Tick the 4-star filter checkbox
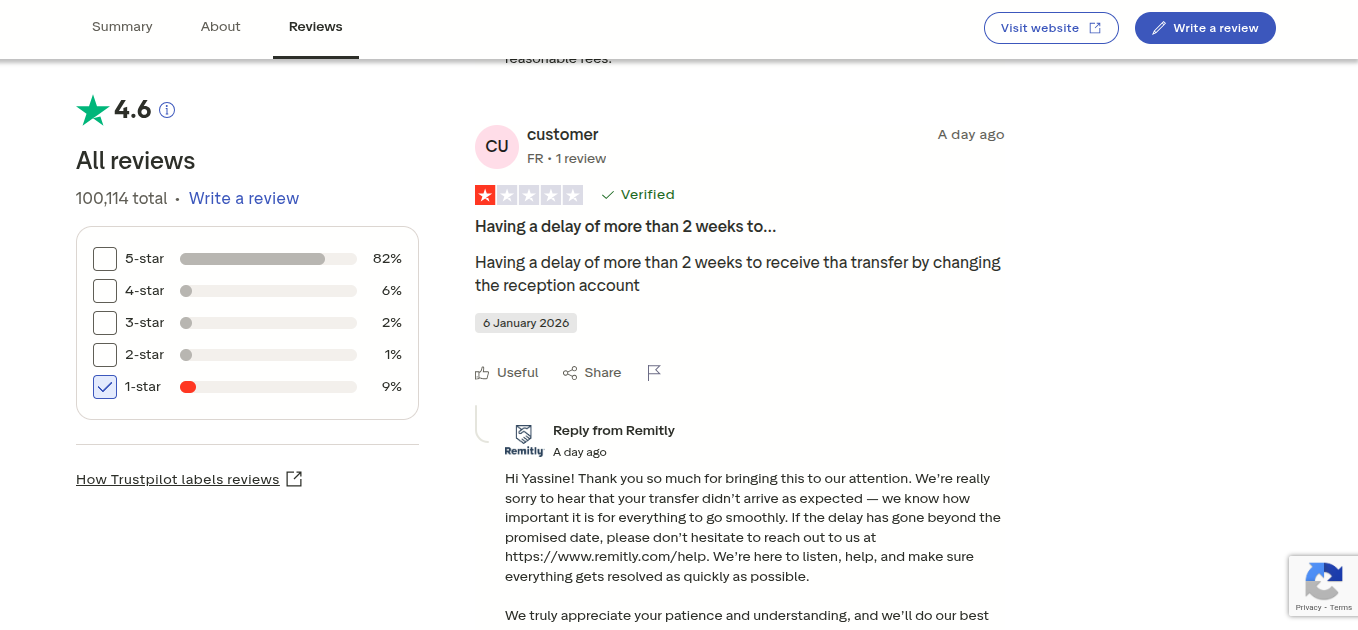The height and width of the screenshot is (630, 1358). coord(105,291)
